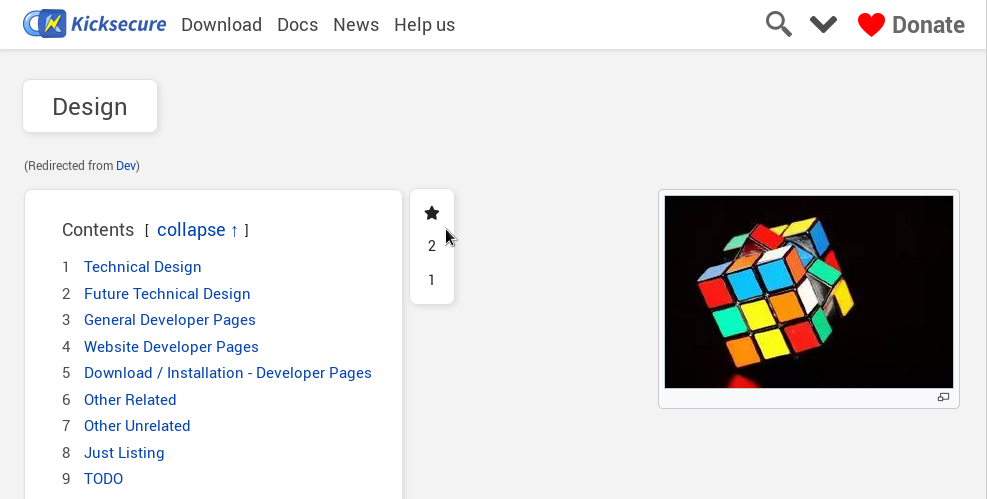Screen dimensions: 987x499
Task: Click the enlarge icon below Rubik's cube image
Action: click(x=942, y=398)
